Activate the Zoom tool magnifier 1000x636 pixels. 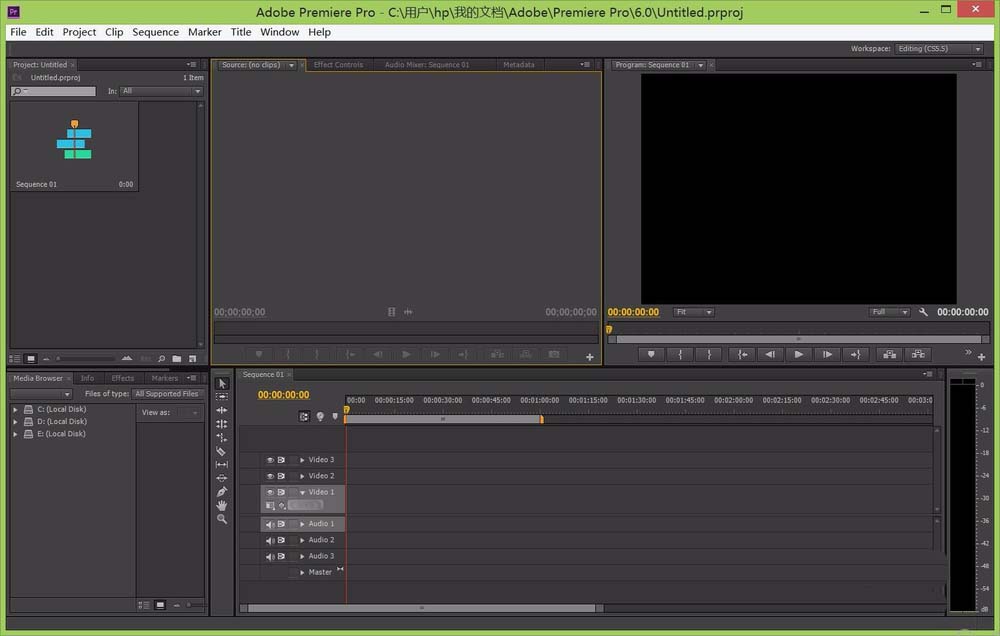click(221, 519)
